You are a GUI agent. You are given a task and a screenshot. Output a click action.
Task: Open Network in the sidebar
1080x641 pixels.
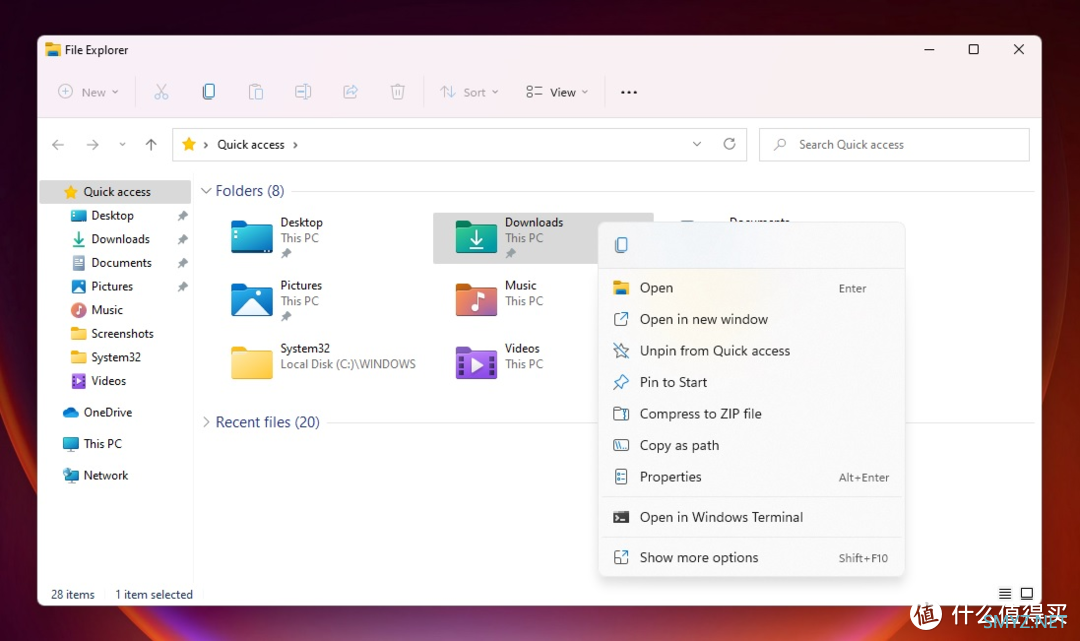click(115, 476)
